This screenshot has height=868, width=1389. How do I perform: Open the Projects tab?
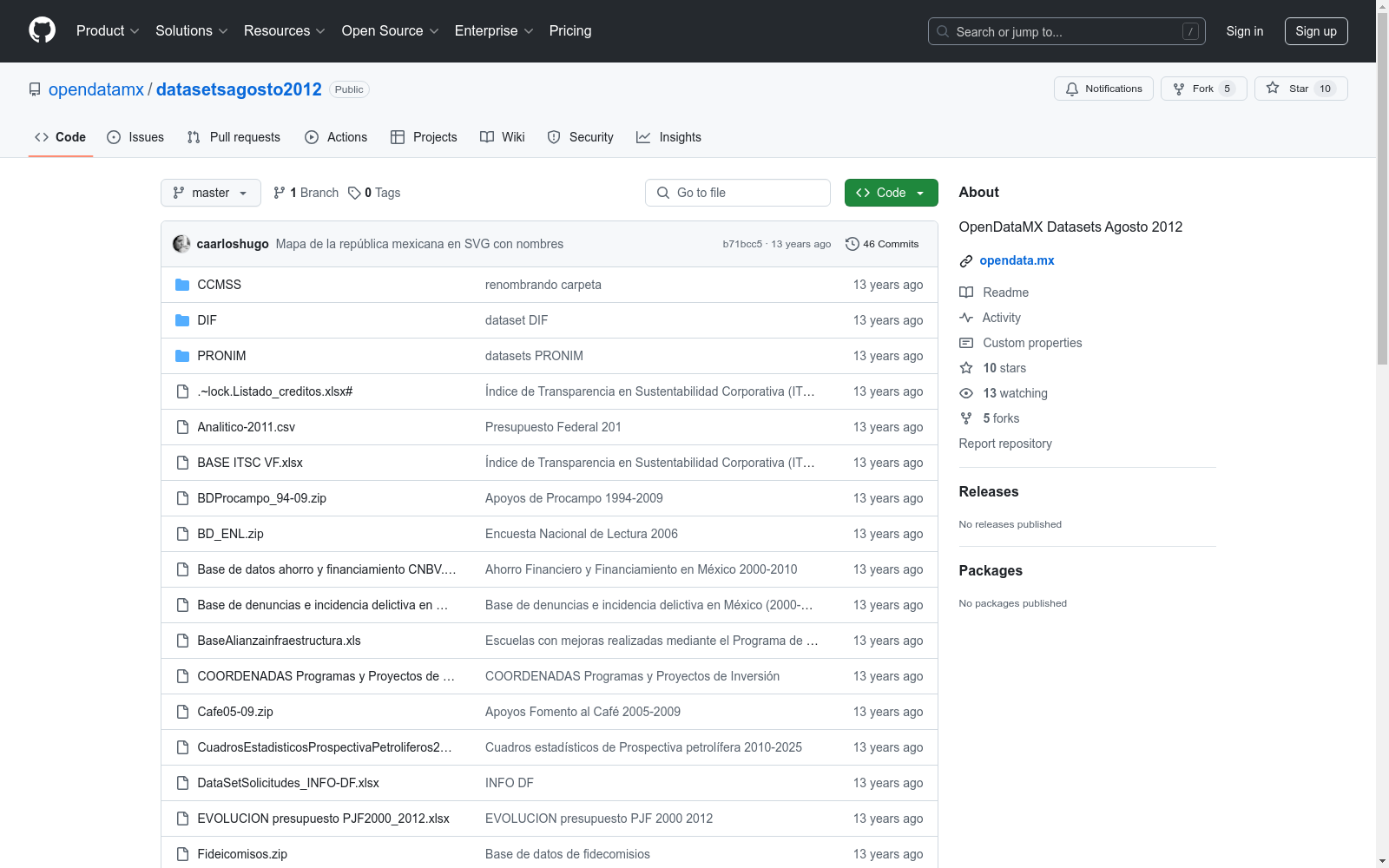pos(424,137)
